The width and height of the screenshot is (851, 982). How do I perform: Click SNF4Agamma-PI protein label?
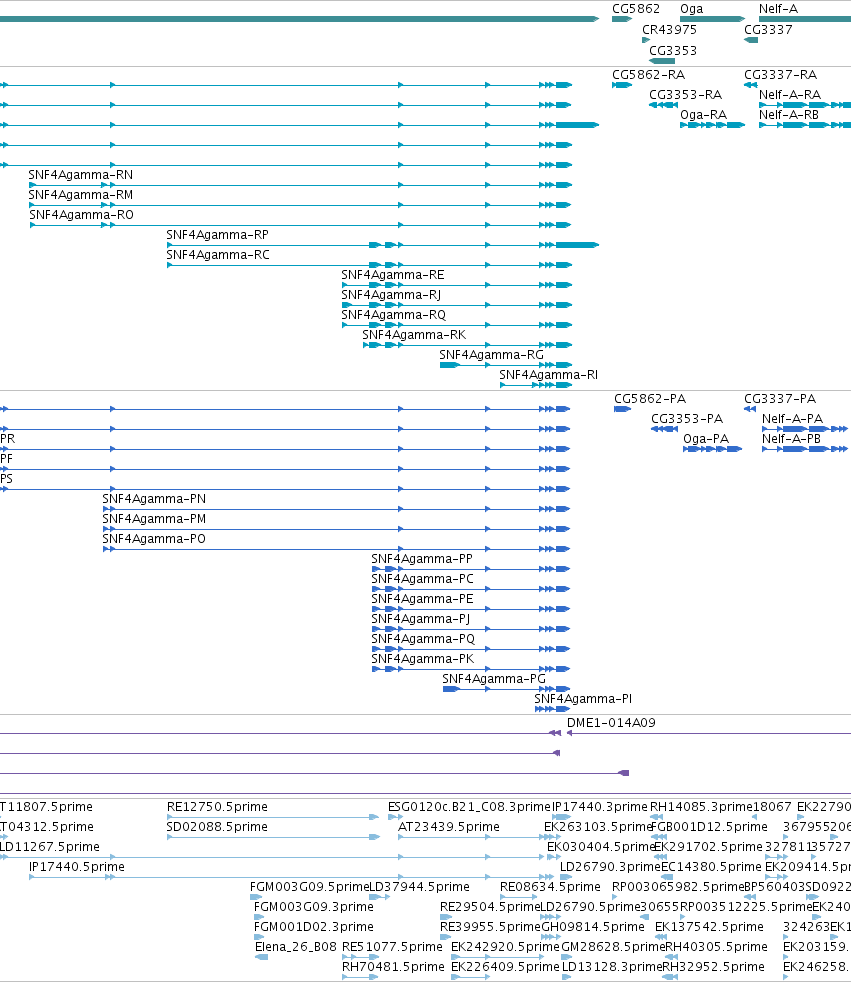(583, 700)
